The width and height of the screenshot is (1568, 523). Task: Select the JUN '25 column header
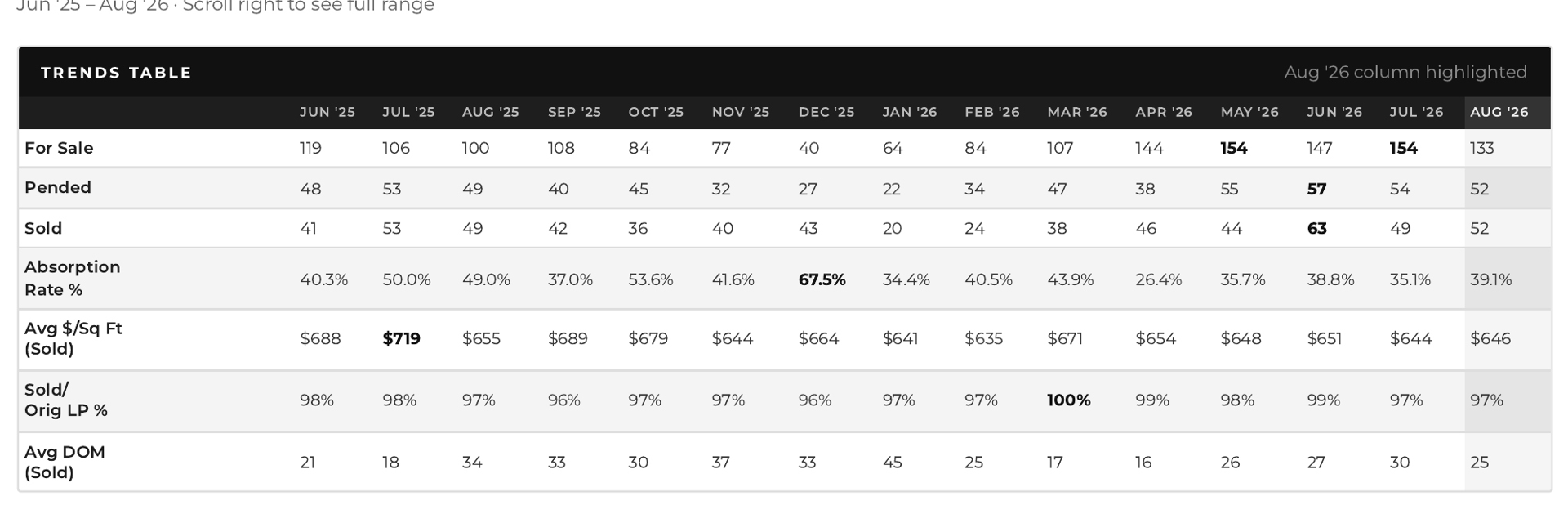click(x=327, y=112)
